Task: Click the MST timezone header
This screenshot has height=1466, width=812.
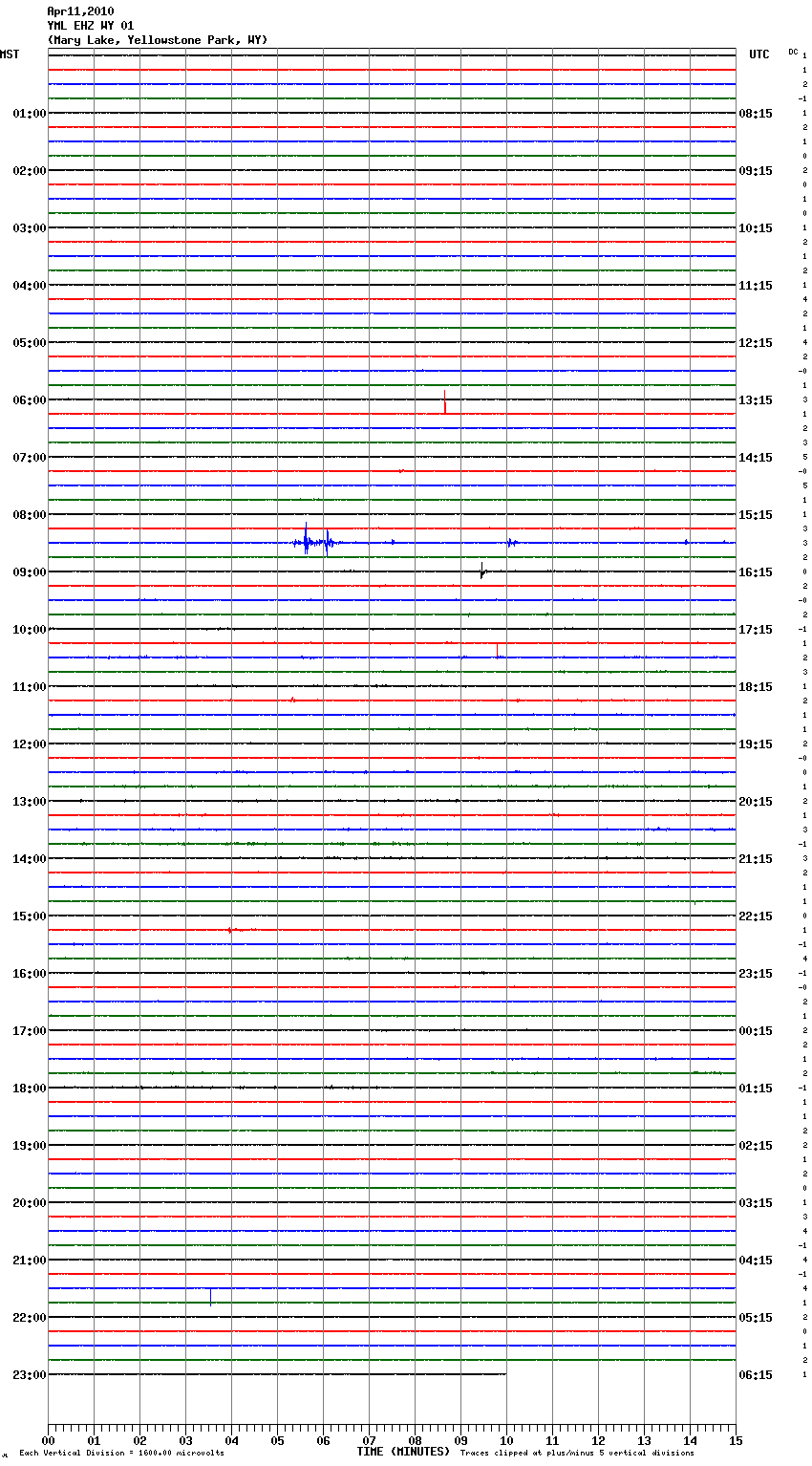Action: [10, 54]
